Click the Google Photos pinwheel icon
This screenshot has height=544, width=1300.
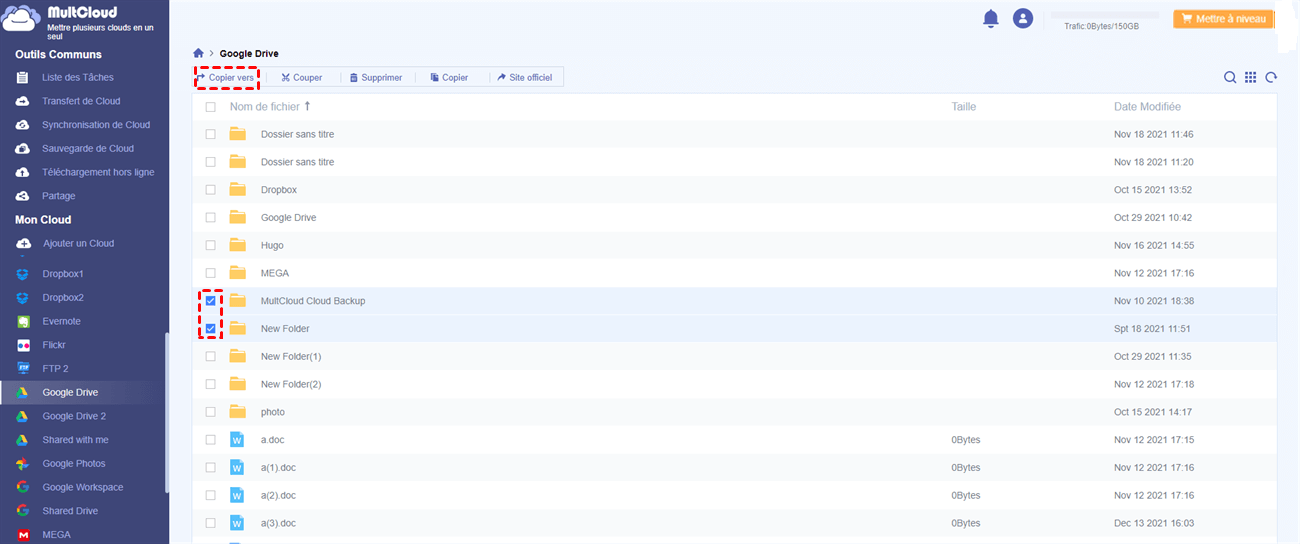pos(23,464)
